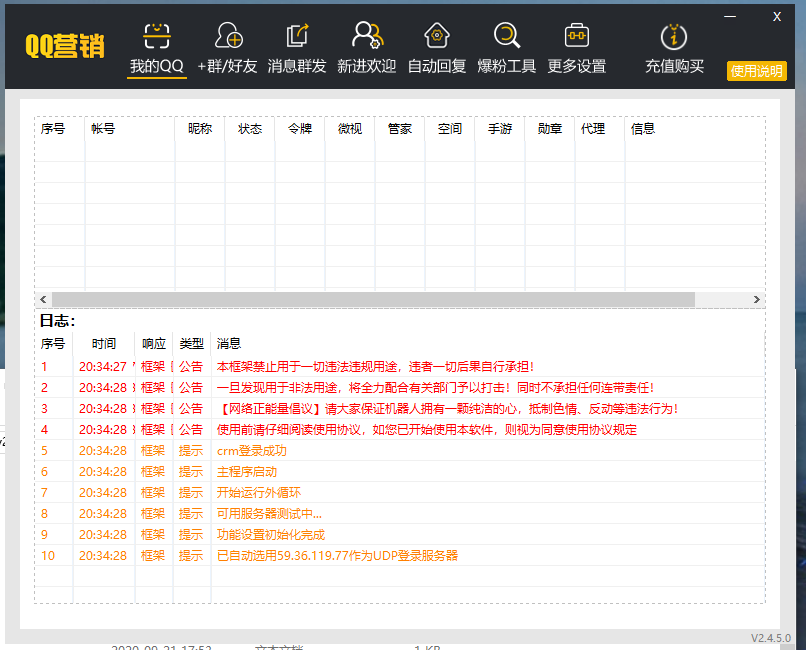Click the 使用说明 instructions button
This screenshot has width=806, height=650.
coord(757,71)
